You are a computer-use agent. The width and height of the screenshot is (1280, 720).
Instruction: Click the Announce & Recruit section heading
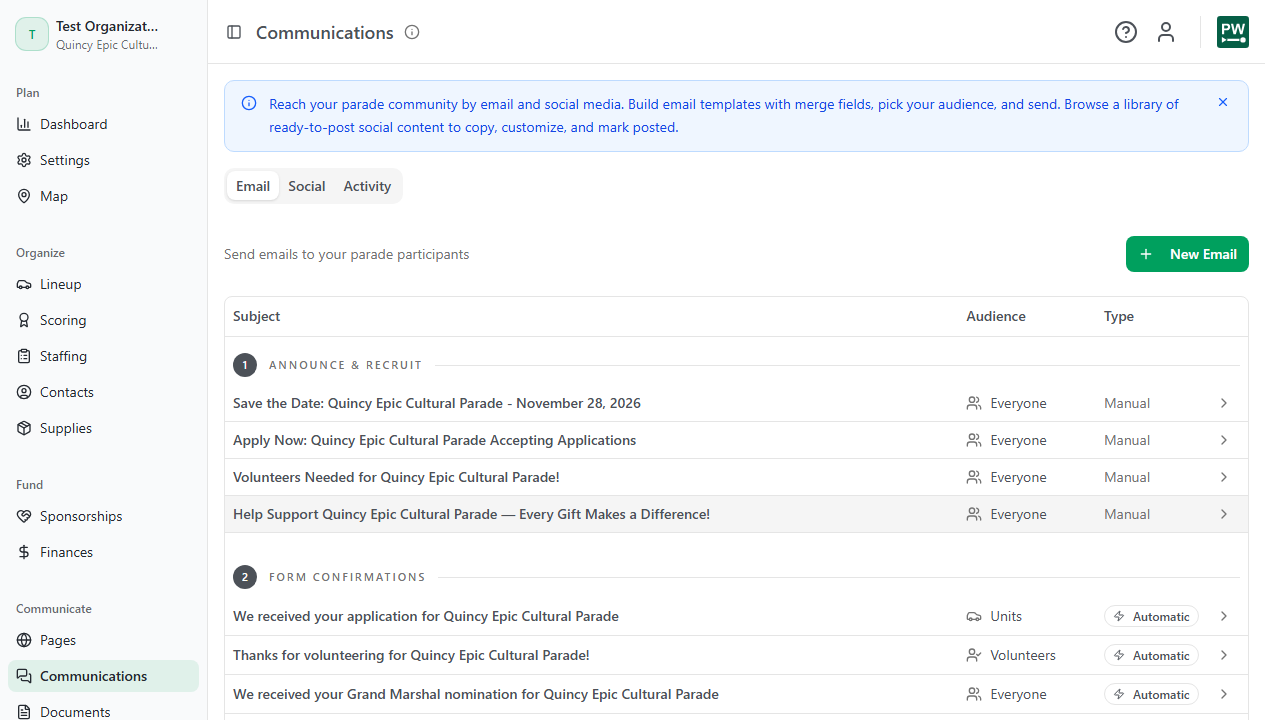pyautogui.click(x=345, y=365)
